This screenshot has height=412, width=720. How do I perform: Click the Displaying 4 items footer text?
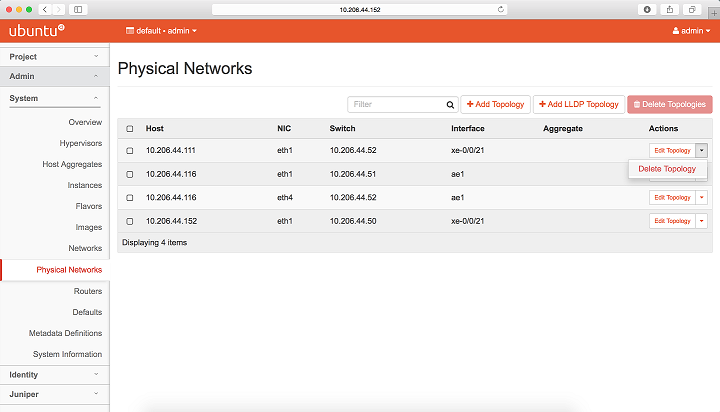154,243
